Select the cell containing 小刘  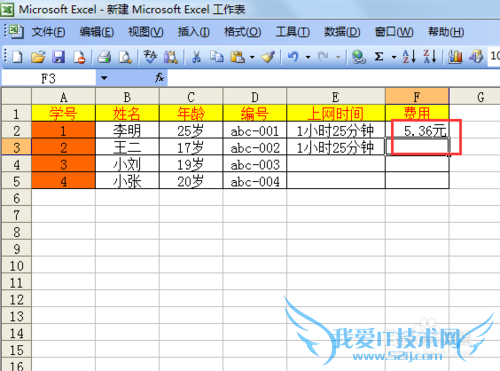tap(127, 164)
